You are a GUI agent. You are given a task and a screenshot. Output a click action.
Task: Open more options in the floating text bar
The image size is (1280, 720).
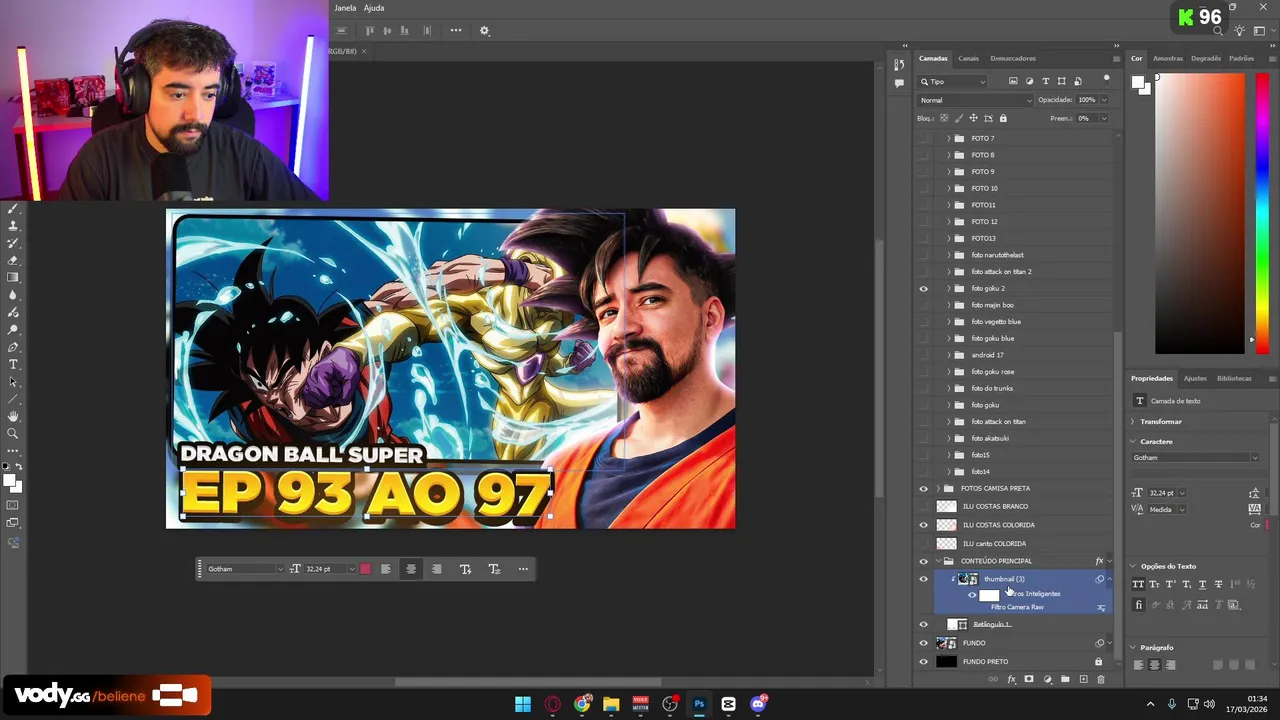(x=523, y=569)
